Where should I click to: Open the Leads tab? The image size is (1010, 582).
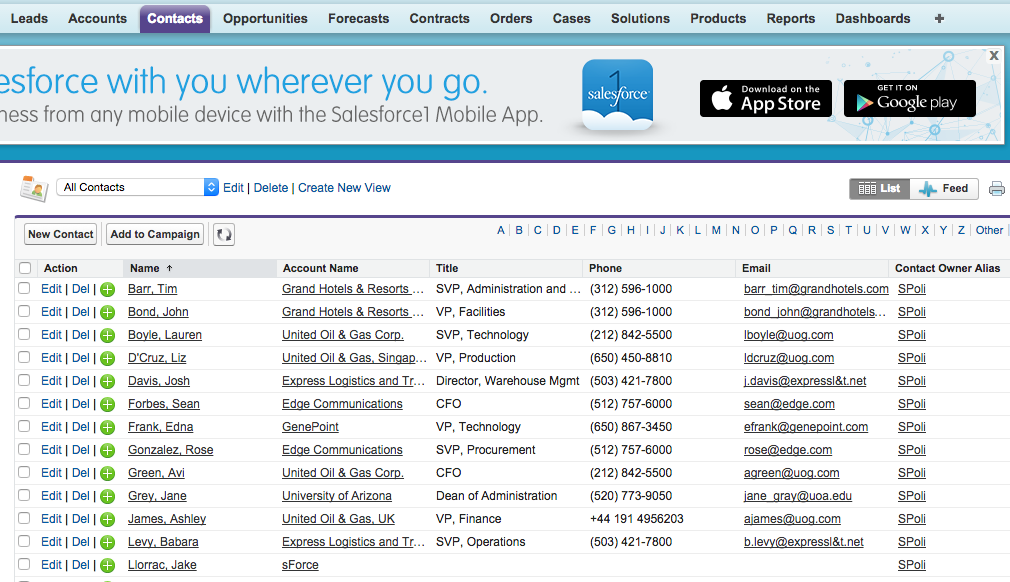(x=29, y=19)
